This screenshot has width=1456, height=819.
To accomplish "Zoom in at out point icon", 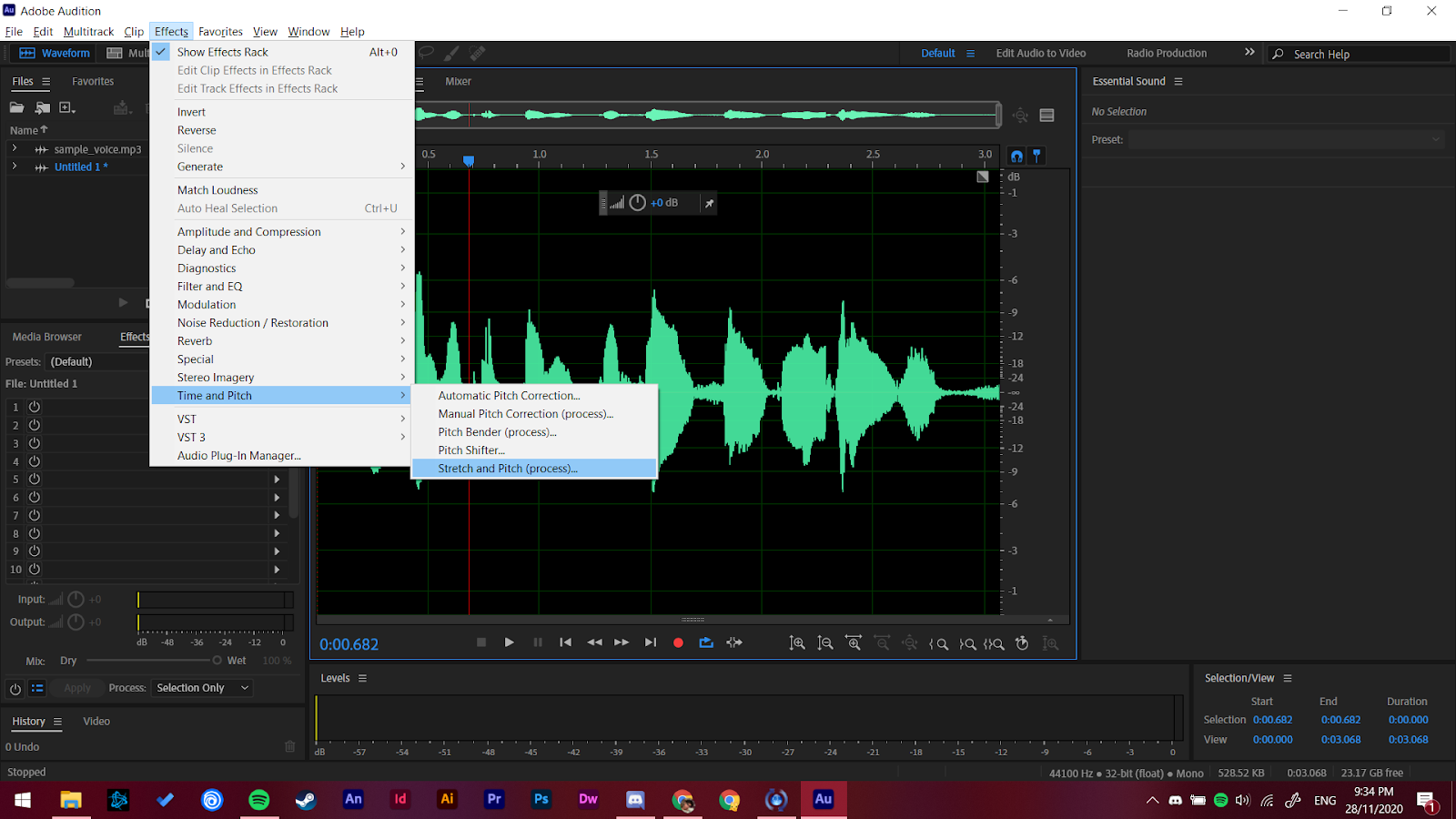I will click(x=967, y=643).
